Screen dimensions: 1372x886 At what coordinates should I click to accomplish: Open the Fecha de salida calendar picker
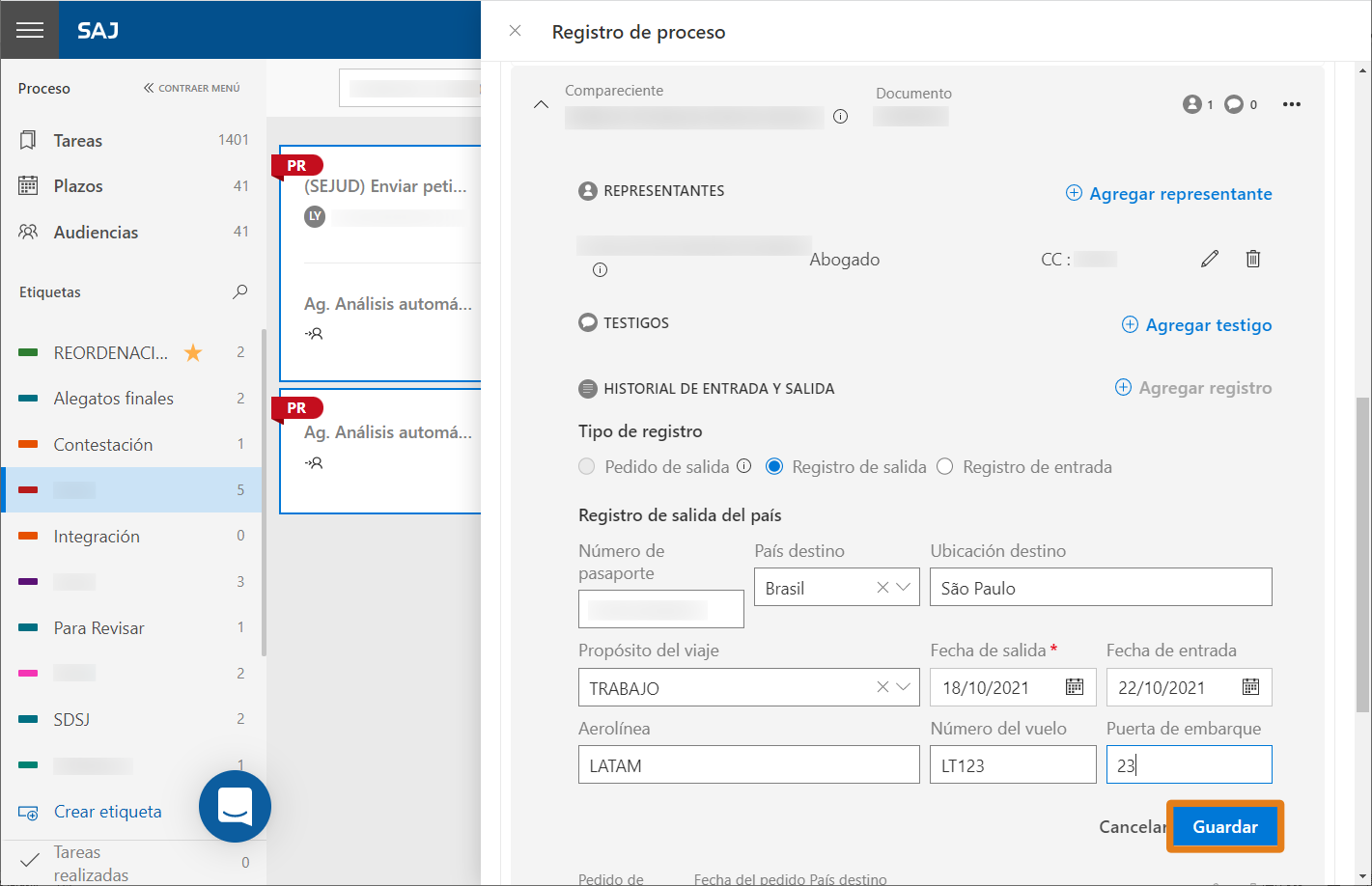click(x=1075, y=687)
